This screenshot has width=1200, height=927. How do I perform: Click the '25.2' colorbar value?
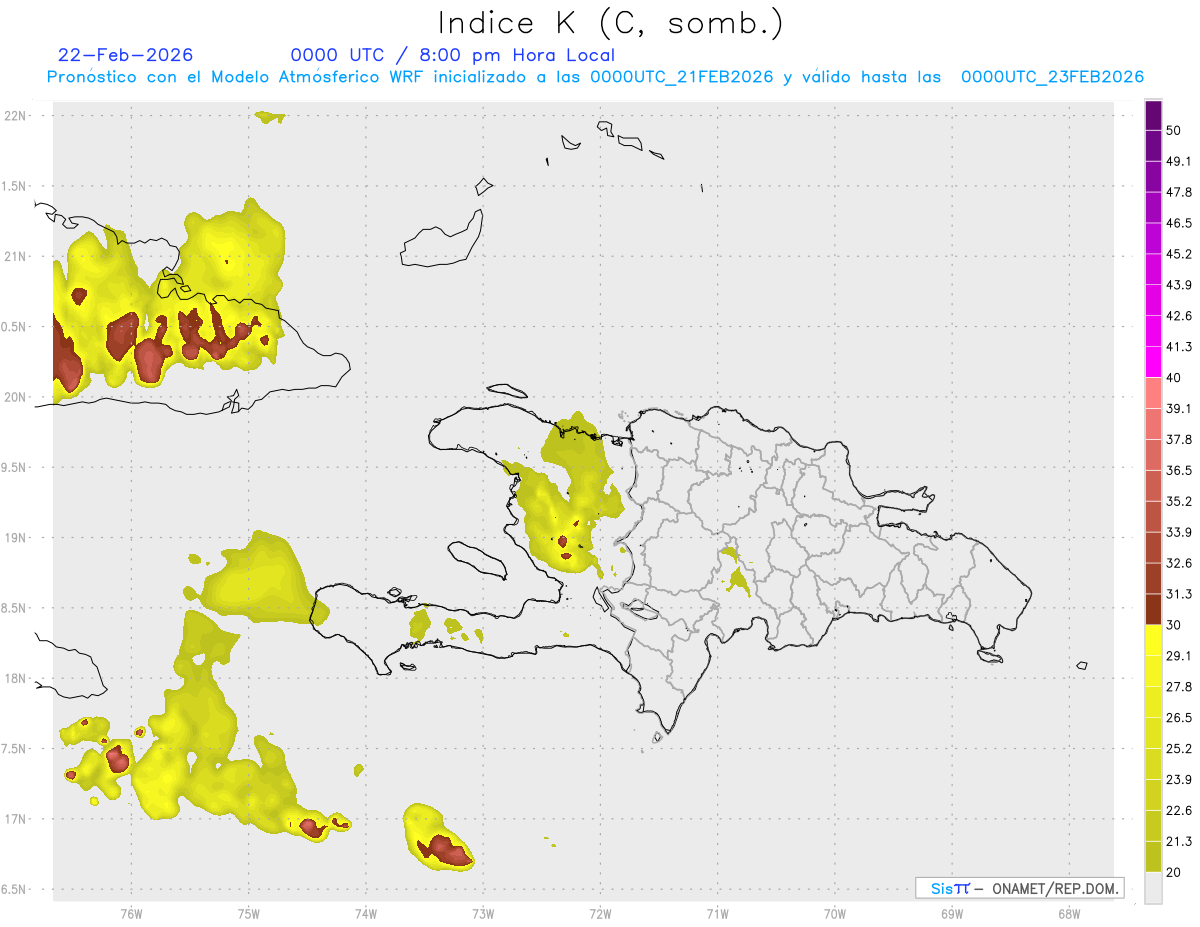(x=1180, y=749)
